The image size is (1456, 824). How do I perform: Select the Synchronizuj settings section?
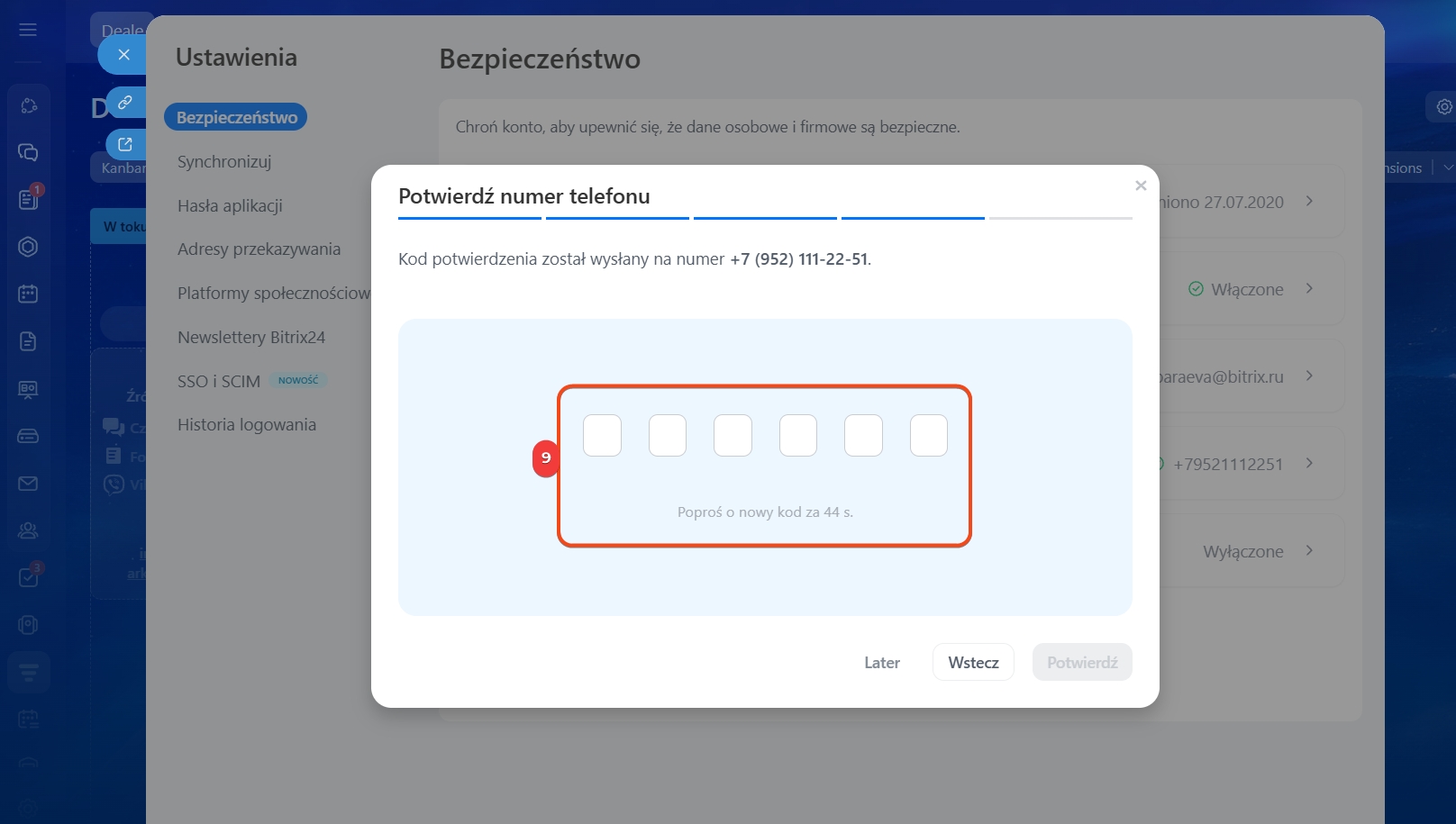click(x=224, y=162)
